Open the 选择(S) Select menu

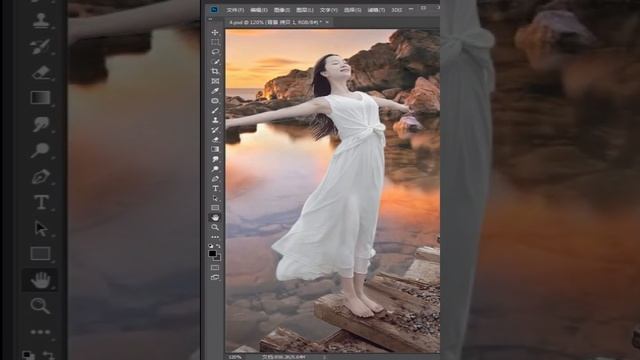pyautogui.click(x=352, y=10)
